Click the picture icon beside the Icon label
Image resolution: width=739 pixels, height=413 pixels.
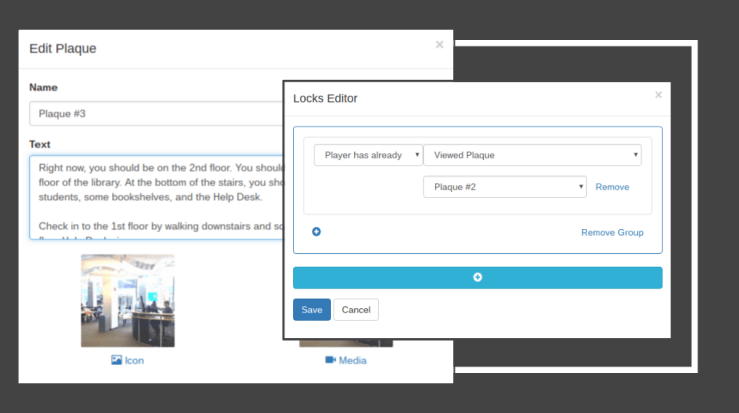click(116, 360)
